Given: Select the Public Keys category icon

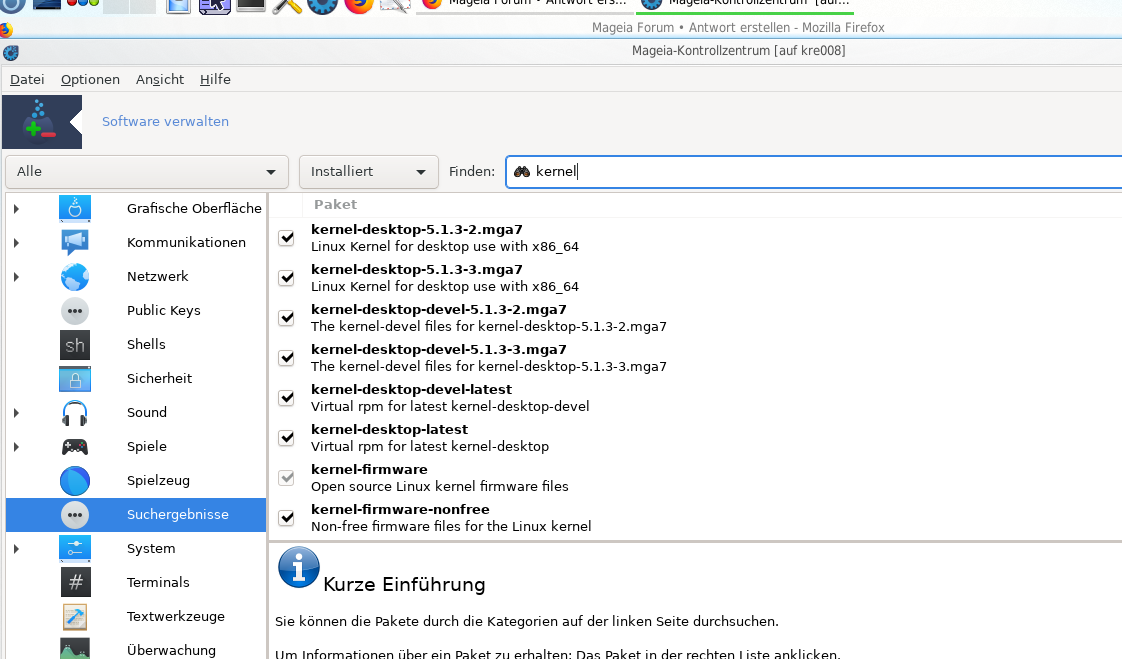Looking at the screenshot, I should pos(74,311).
